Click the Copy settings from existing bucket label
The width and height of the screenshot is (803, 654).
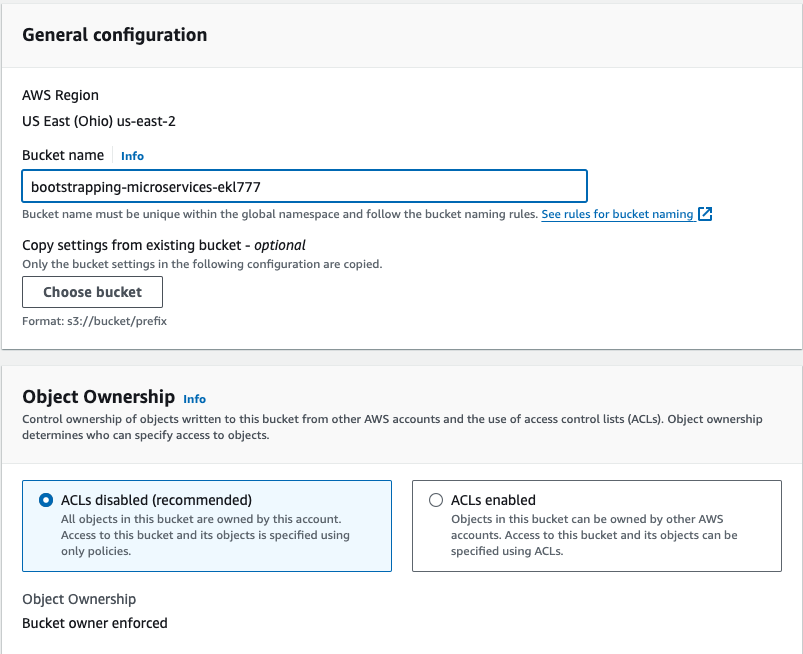164,245
